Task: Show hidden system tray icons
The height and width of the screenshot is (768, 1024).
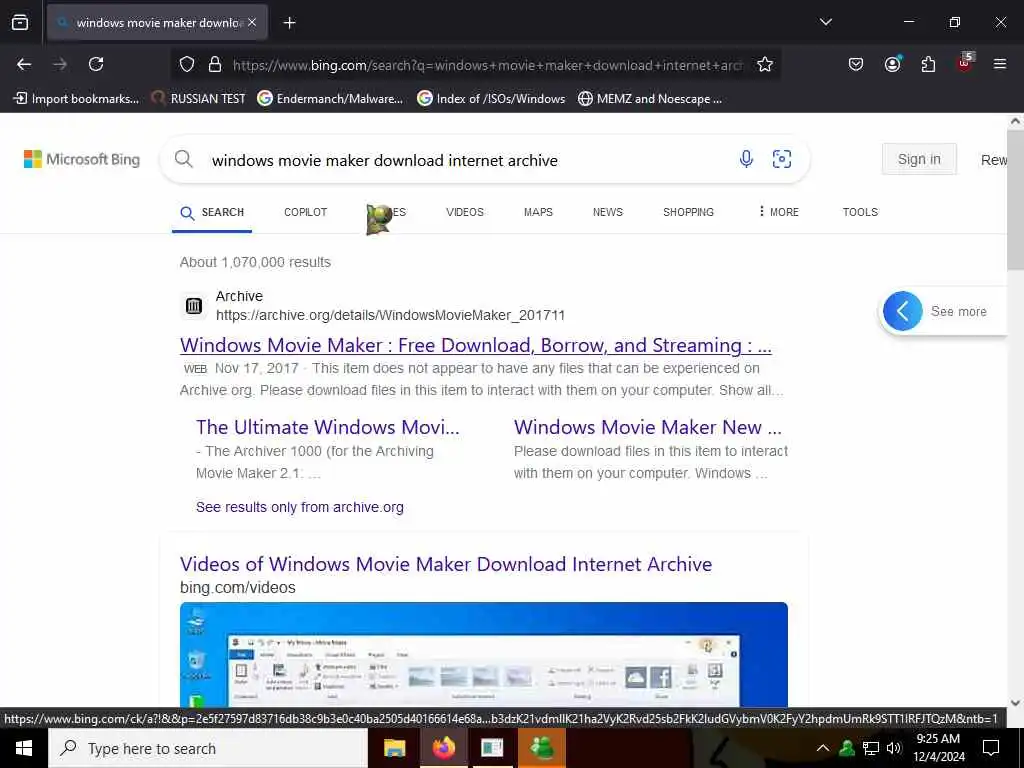Action: tap(823, 748)
